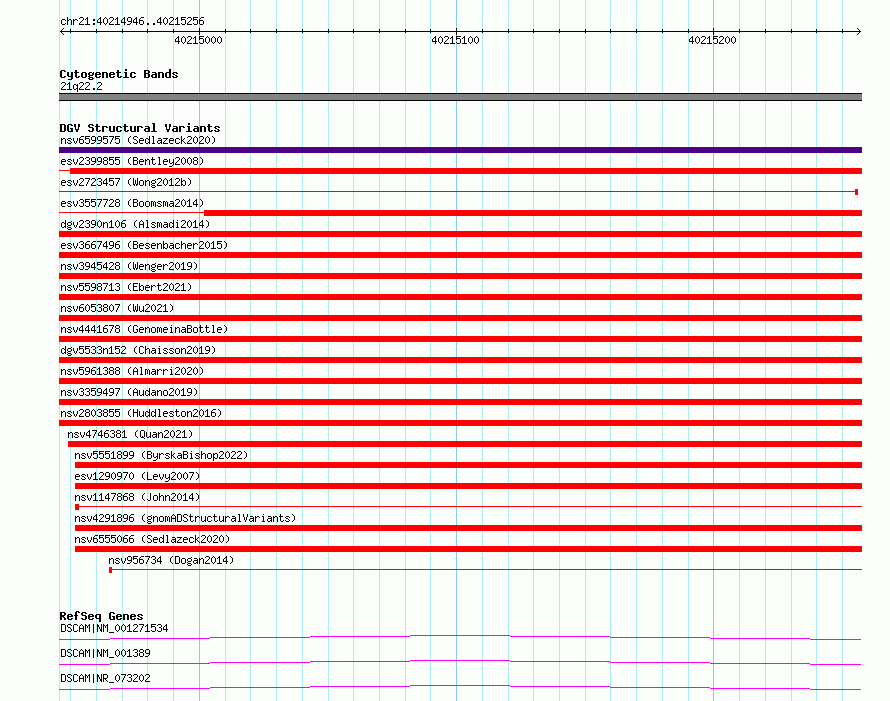The height and width of the screenshot is (701, 890).
Task: Open variant dgv2390n106 (Alsmadi2014)
Action: pyautogui.click(x=135, y=224)
